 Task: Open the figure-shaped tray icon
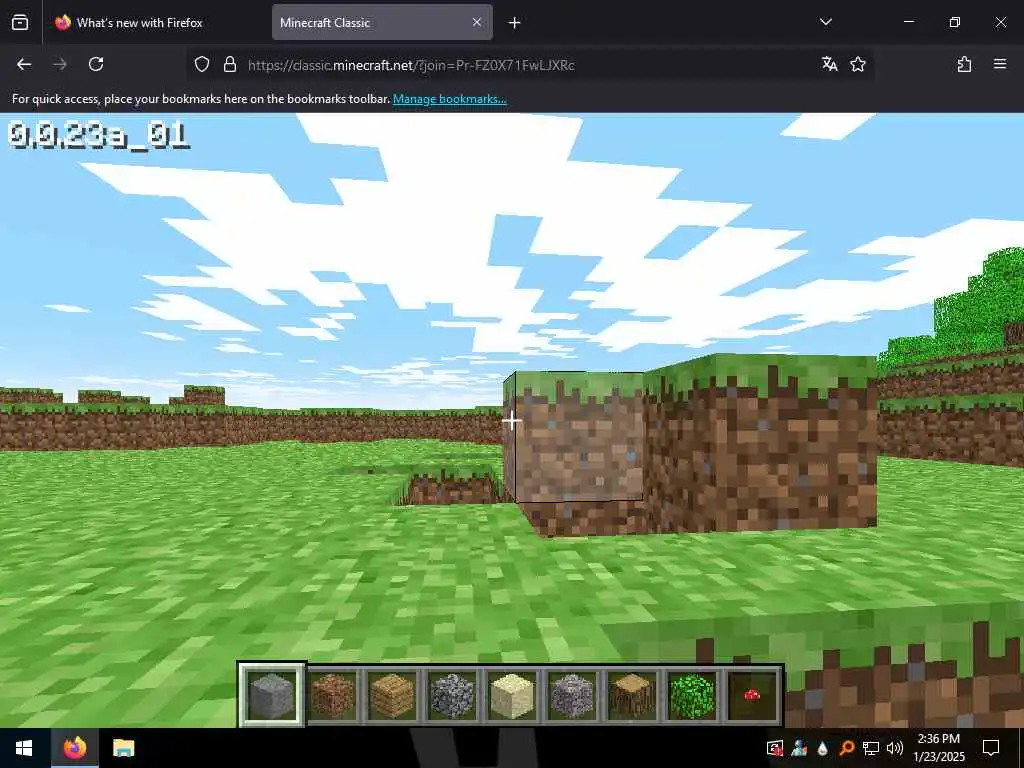click(799, 748)
